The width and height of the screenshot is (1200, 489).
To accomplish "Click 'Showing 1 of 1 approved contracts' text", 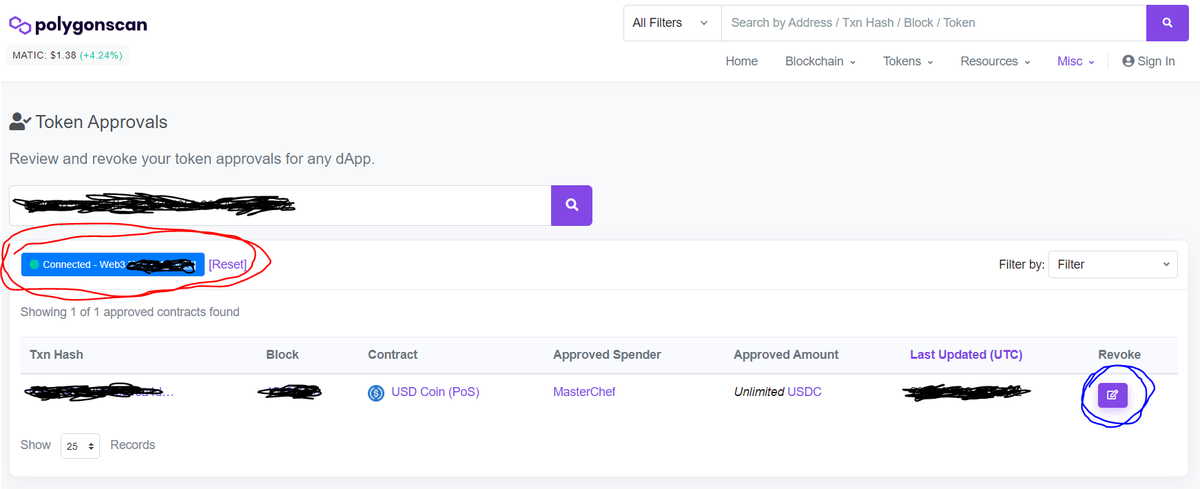I will pos(130,312).
